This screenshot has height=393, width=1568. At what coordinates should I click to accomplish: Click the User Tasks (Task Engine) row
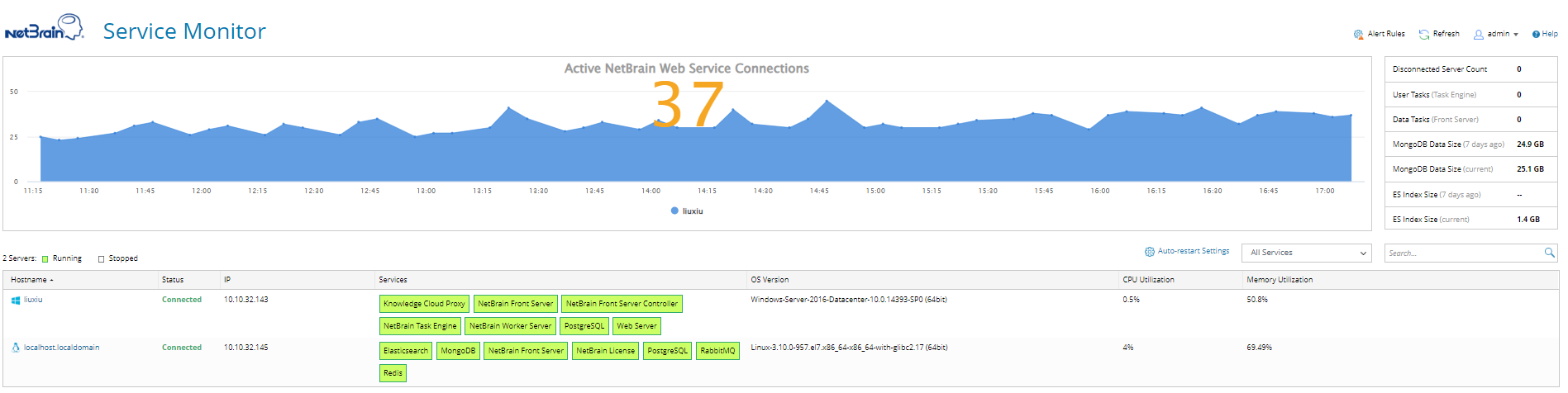(x=1470, y=95)
